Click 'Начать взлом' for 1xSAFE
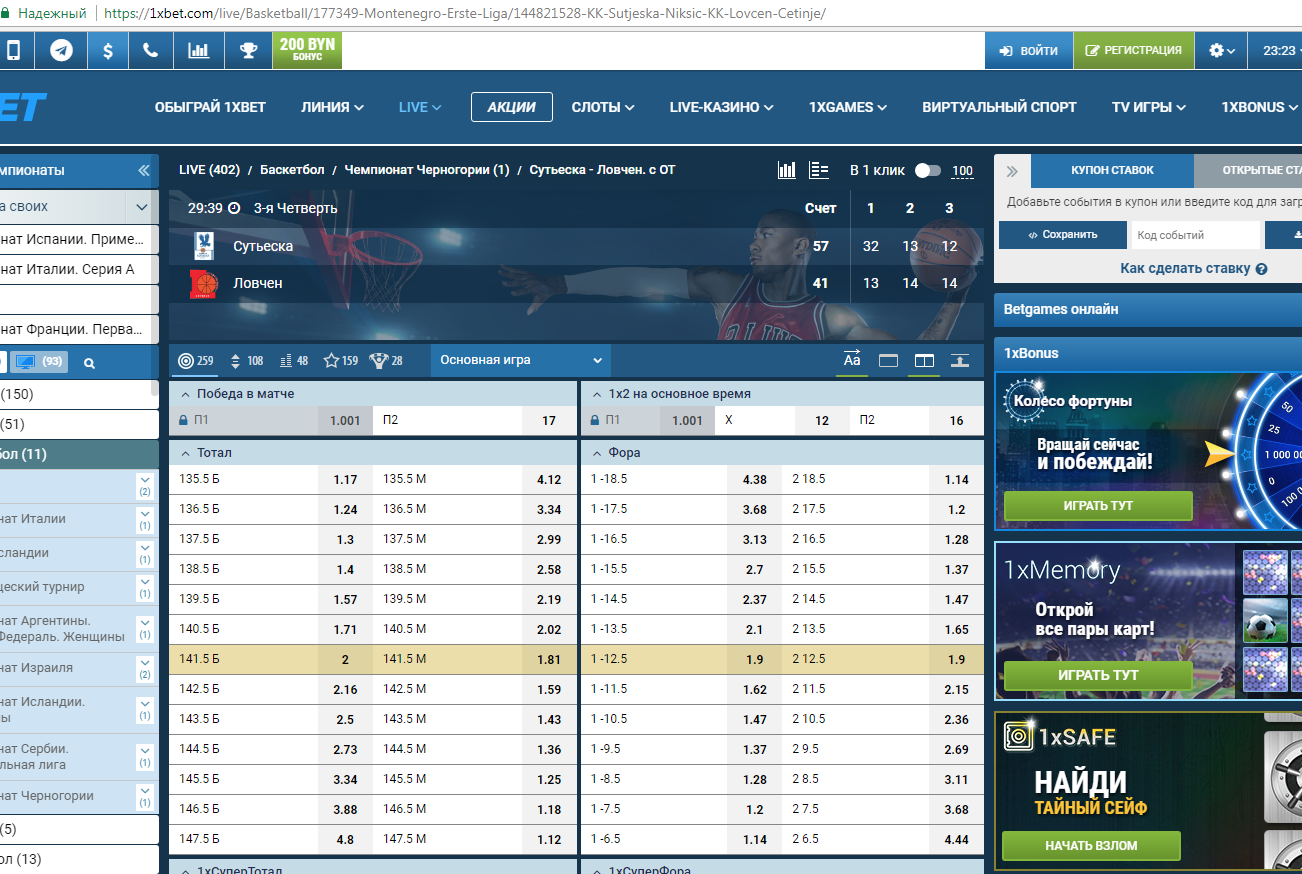Image resolution: width=1302 pixels, height=874 pixels. click(x=1091, y=846)
